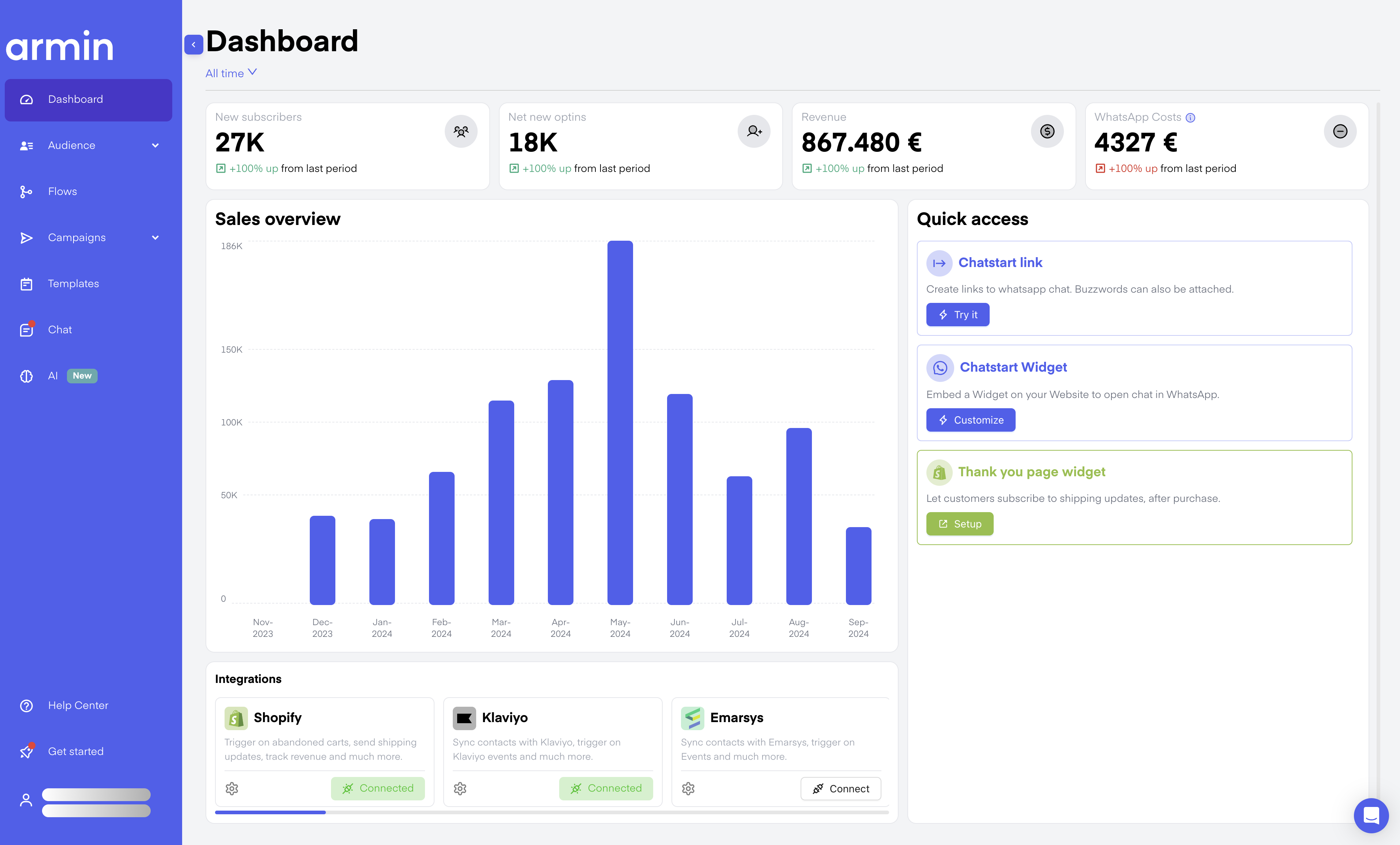
Task: Click the sidebar collapse arrow button
Action: pos(193,44)
